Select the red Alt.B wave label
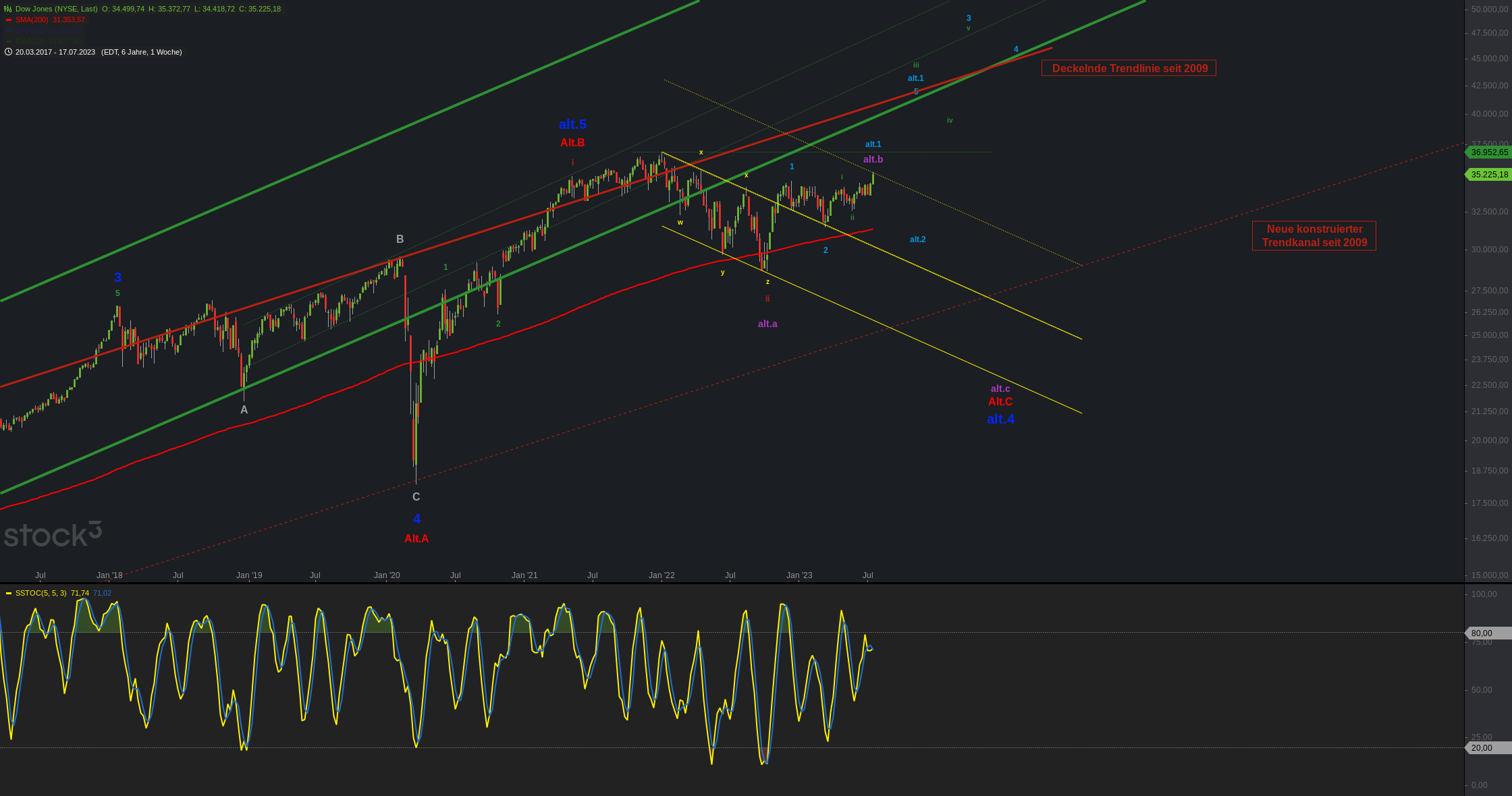Screen dimensions: 1512x796 [572, 143]
